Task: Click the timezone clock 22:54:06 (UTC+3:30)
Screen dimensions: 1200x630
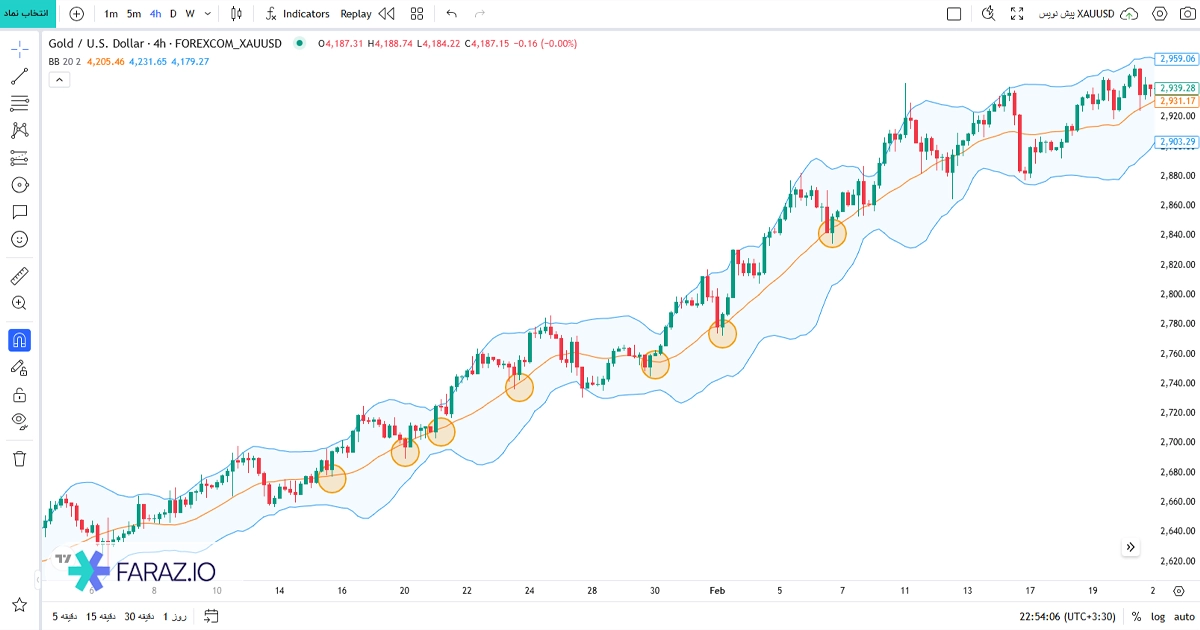Action: click(x=1067, y=617)
